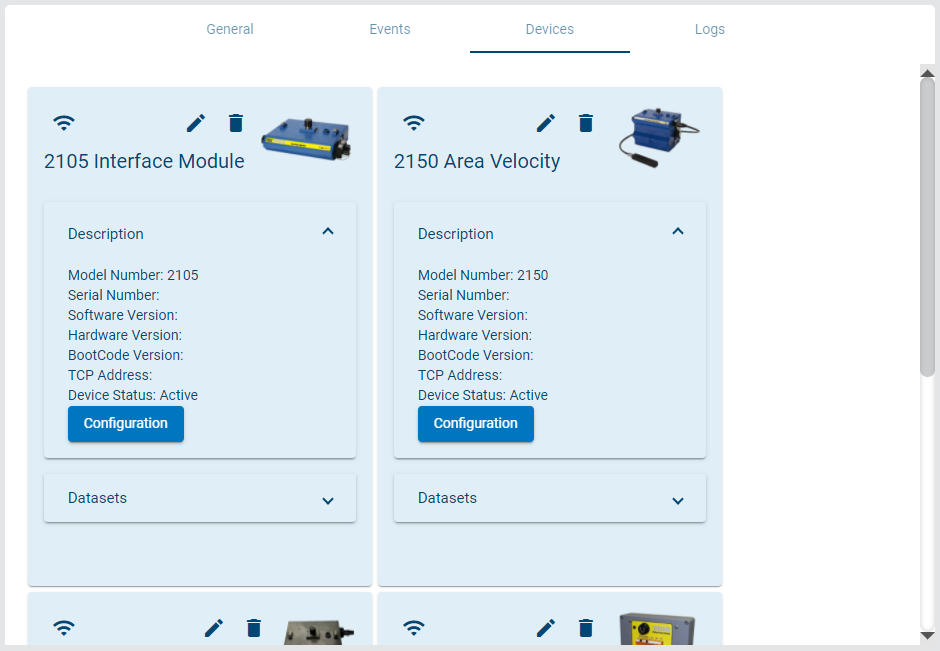The width and height of the screenshot is (940, 651).
Task: Click the scrollbar down arrow
Action: [x=927, y=635]
